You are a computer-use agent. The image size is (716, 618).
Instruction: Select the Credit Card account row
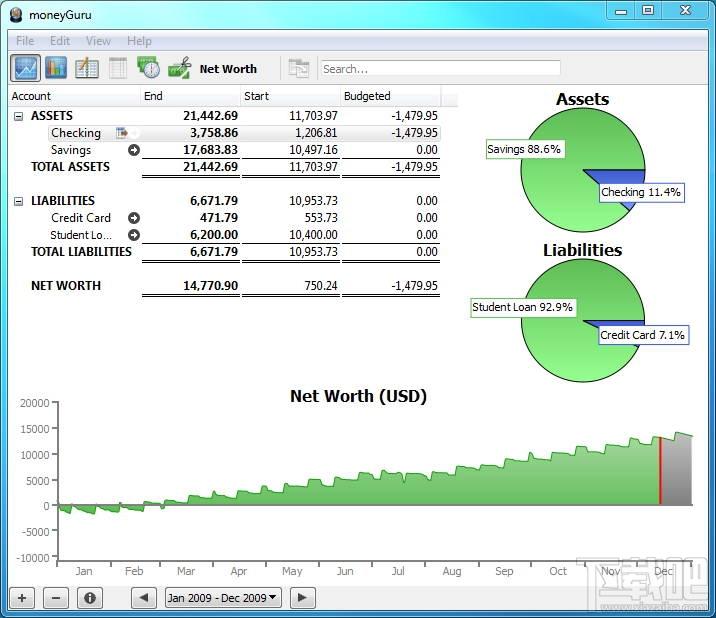click(244, 218)
